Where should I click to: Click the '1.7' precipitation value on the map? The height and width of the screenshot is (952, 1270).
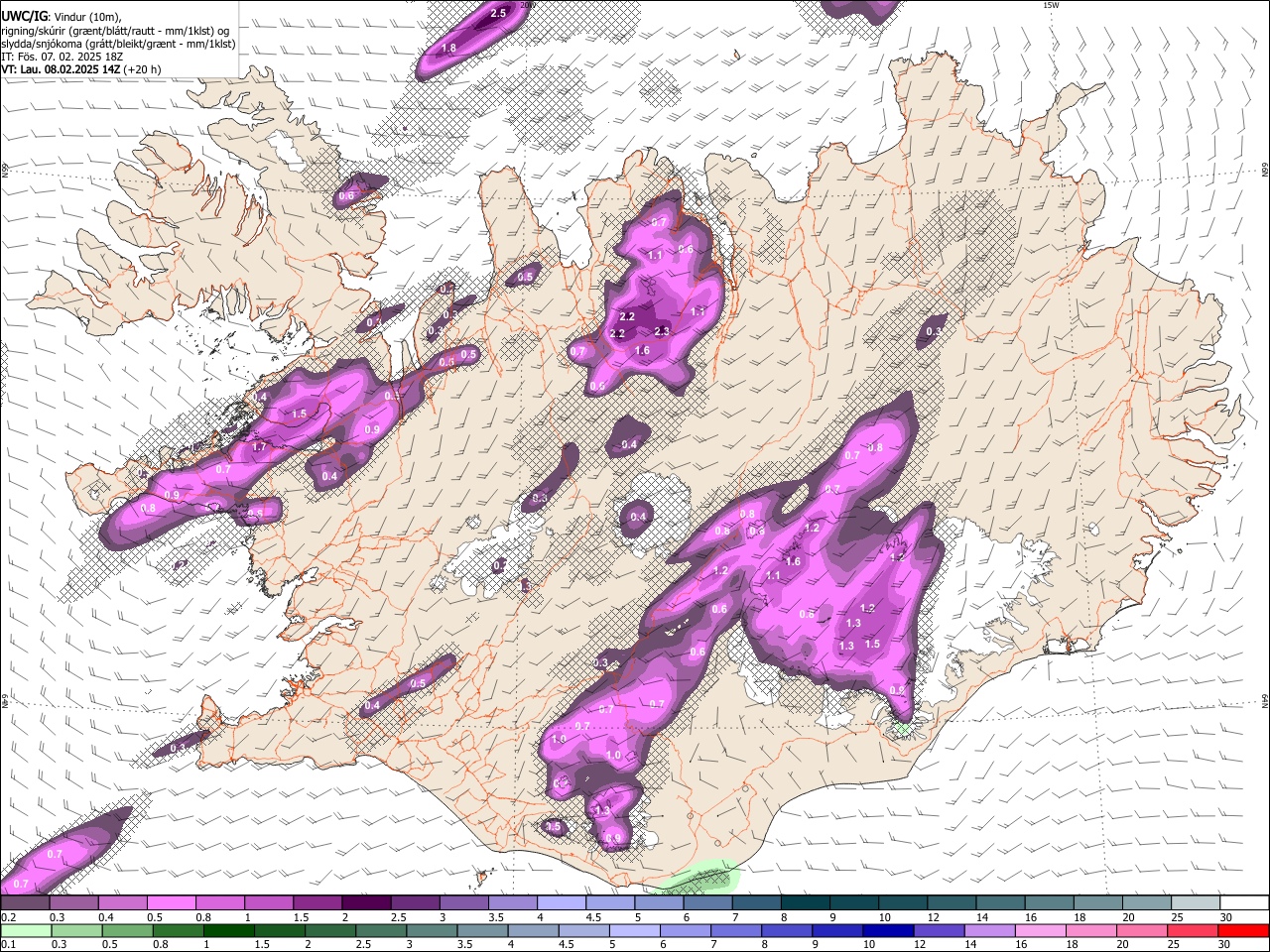260,447
